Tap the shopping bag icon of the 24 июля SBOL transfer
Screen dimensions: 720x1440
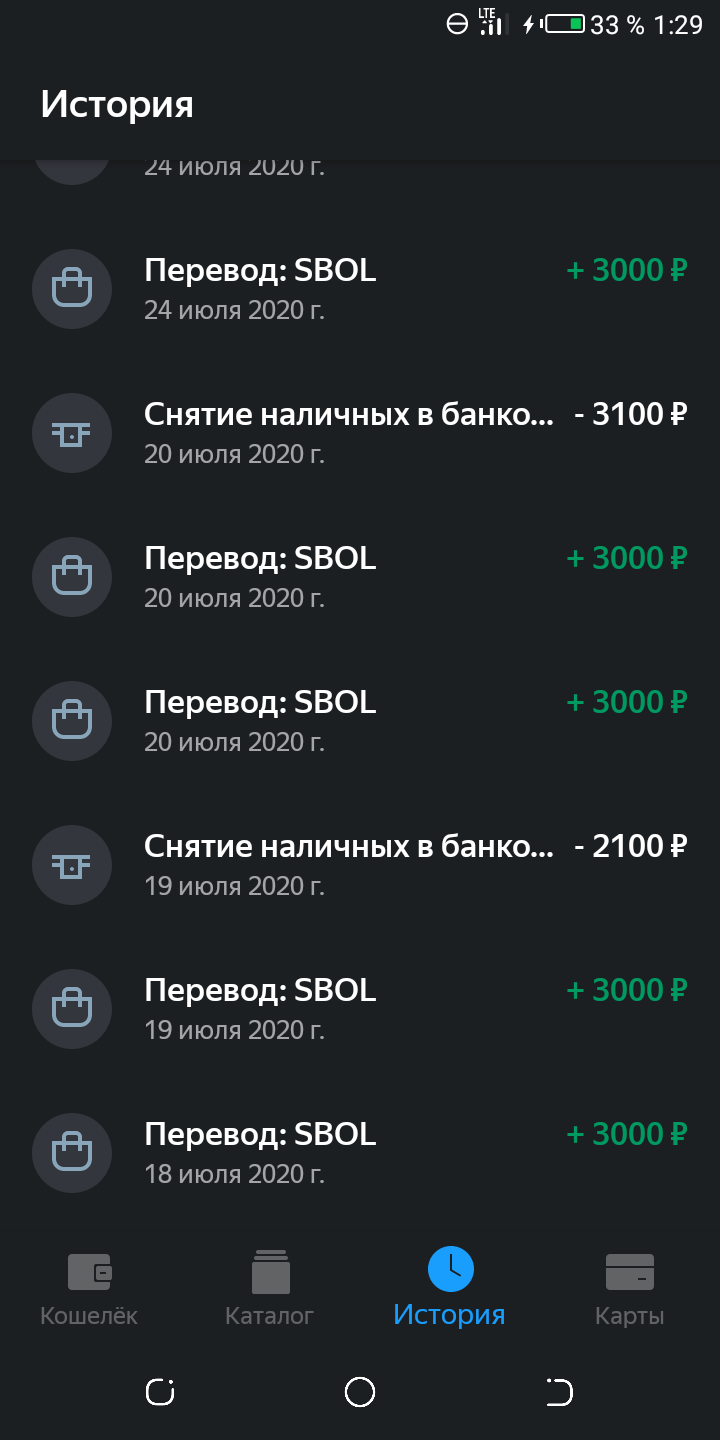coord(72,289)
